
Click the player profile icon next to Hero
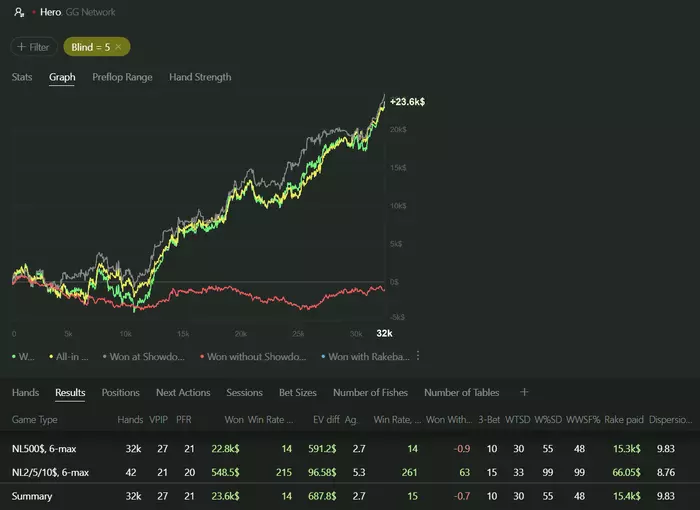pos(19,12)
